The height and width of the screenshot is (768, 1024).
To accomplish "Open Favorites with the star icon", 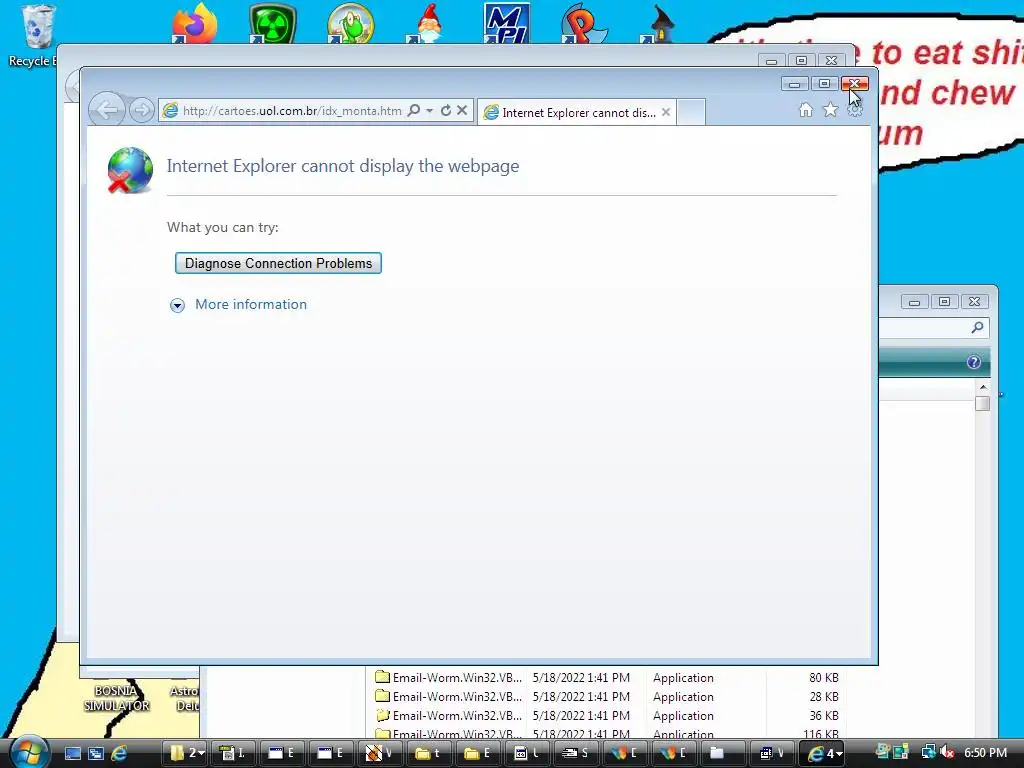I will coord(830,110).
